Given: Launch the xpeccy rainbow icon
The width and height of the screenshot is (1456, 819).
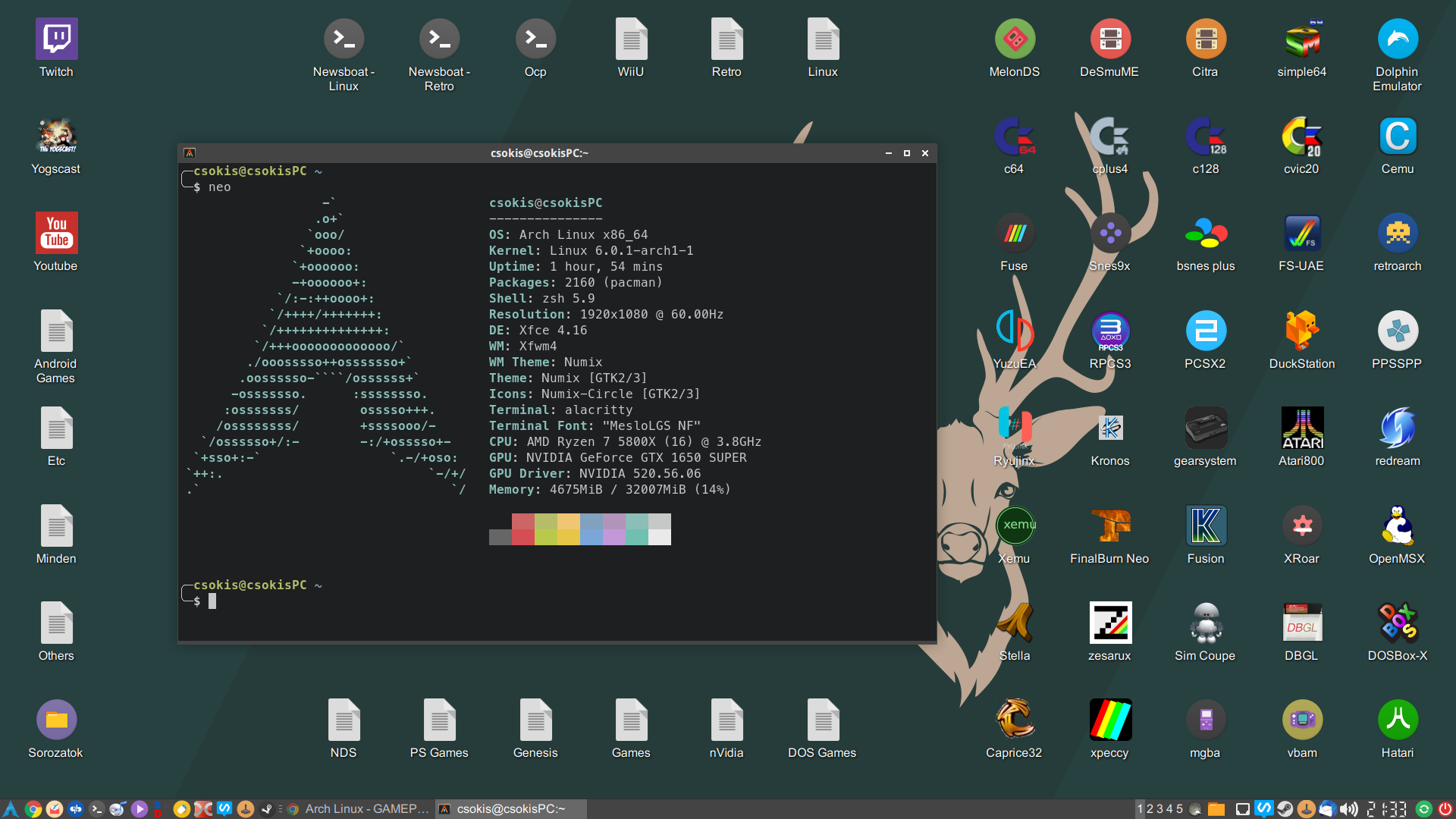Looking at the screenshot, I should [x=1110, y=720].
